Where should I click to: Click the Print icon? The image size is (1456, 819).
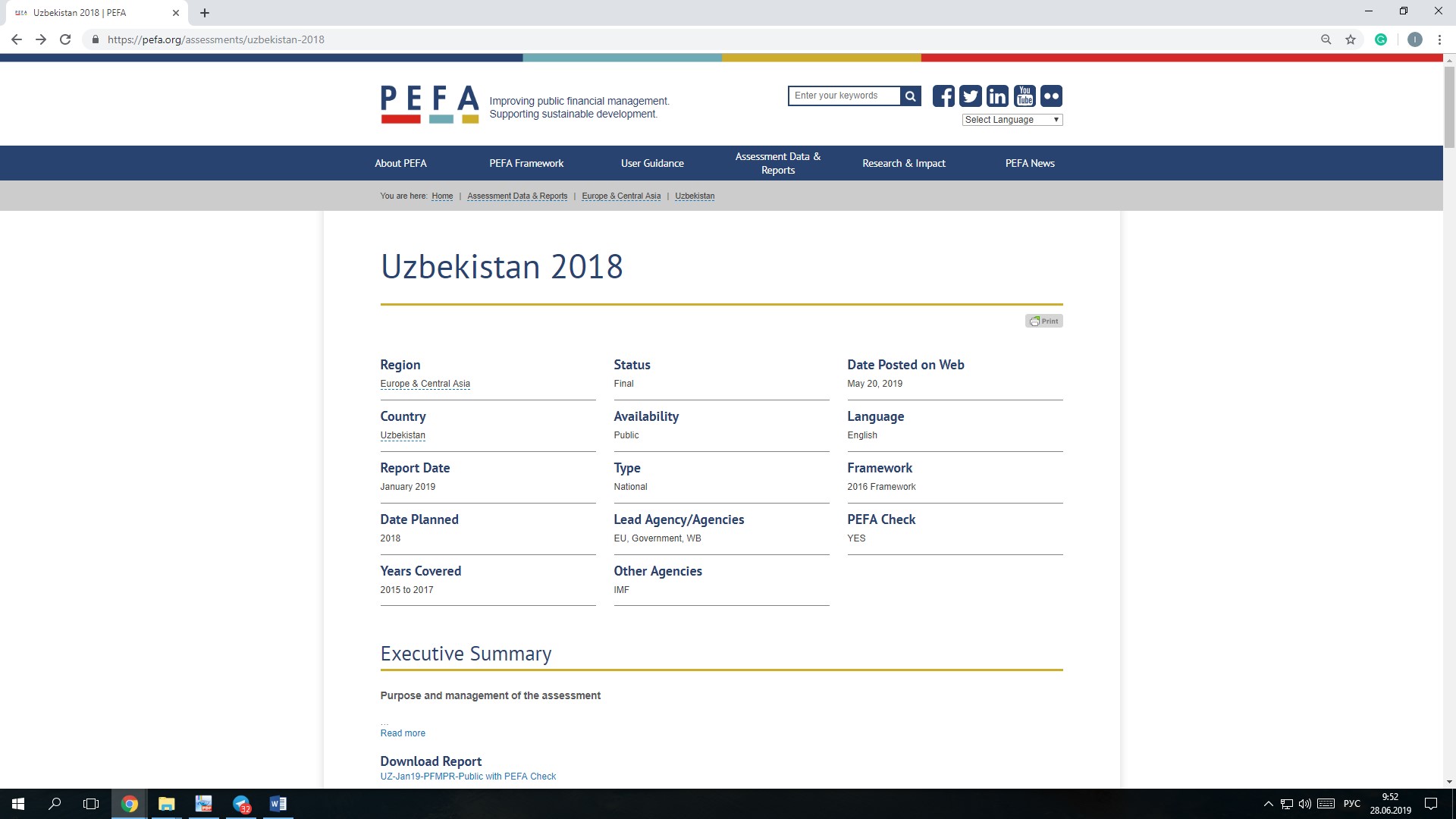point(1044,320)
